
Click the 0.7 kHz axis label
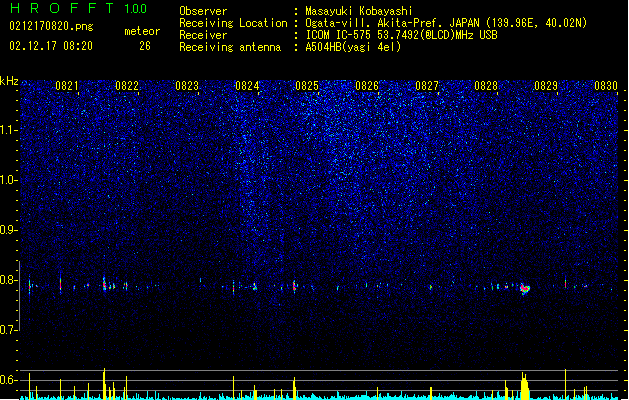coord(8,330)
